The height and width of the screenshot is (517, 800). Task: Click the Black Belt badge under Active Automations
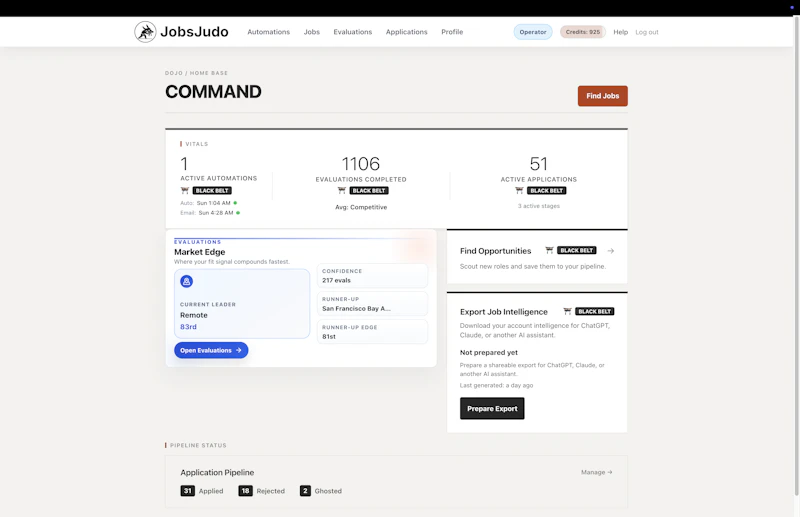[212, 190]
